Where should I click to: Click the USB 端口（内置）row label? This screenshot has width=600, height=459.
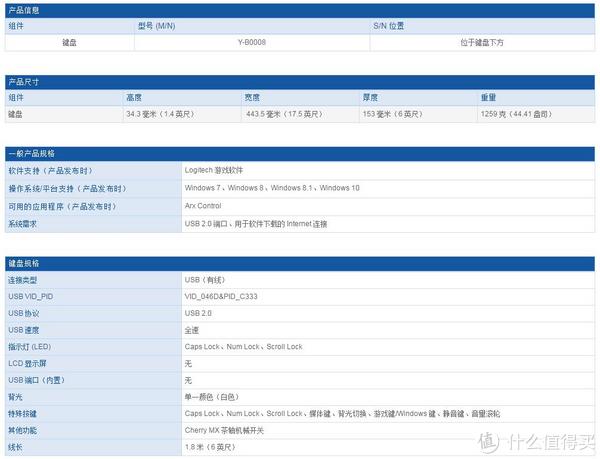click(36, 380)
